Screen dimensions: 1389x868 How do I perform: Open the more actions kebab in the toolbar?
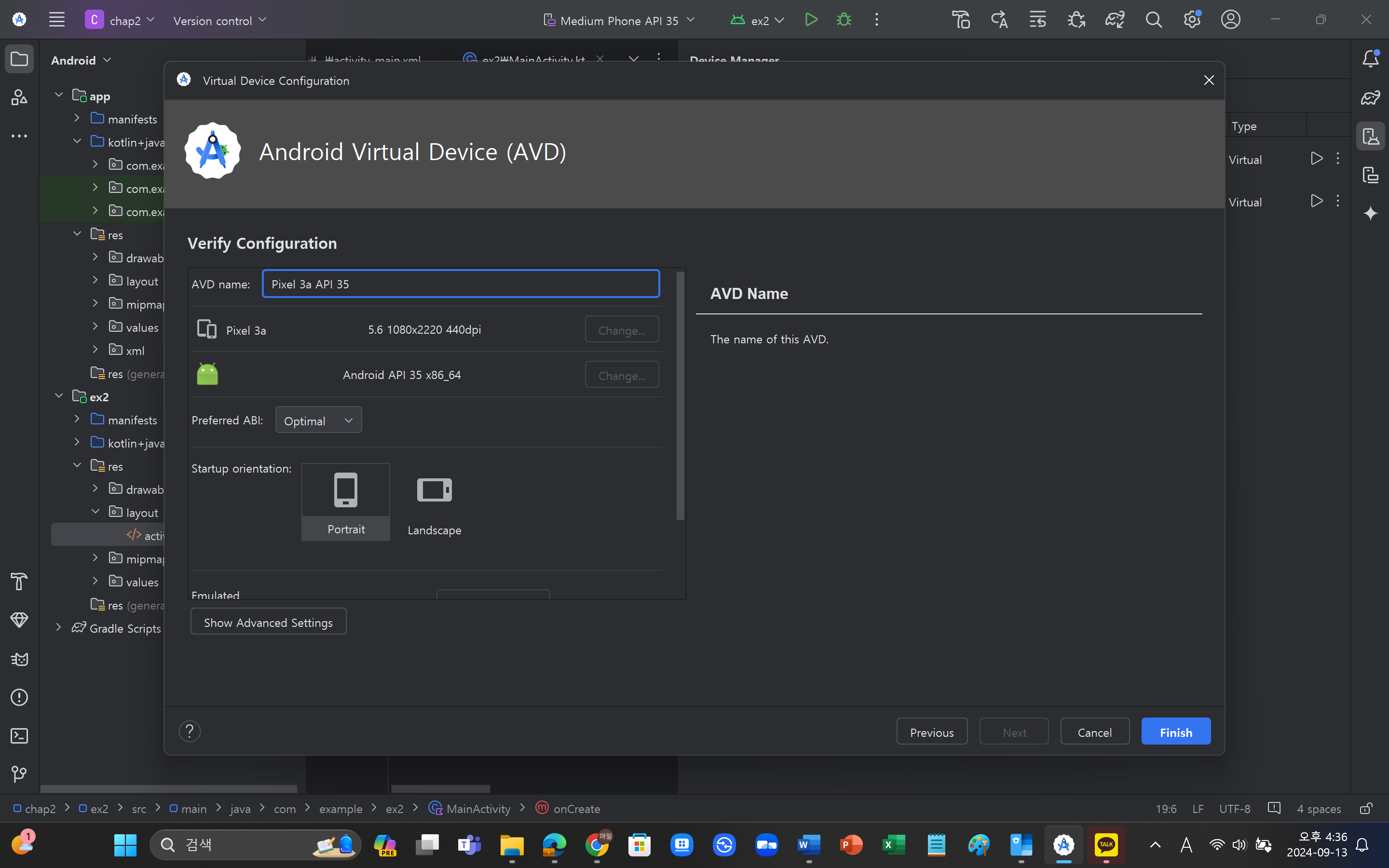point(876,19)
